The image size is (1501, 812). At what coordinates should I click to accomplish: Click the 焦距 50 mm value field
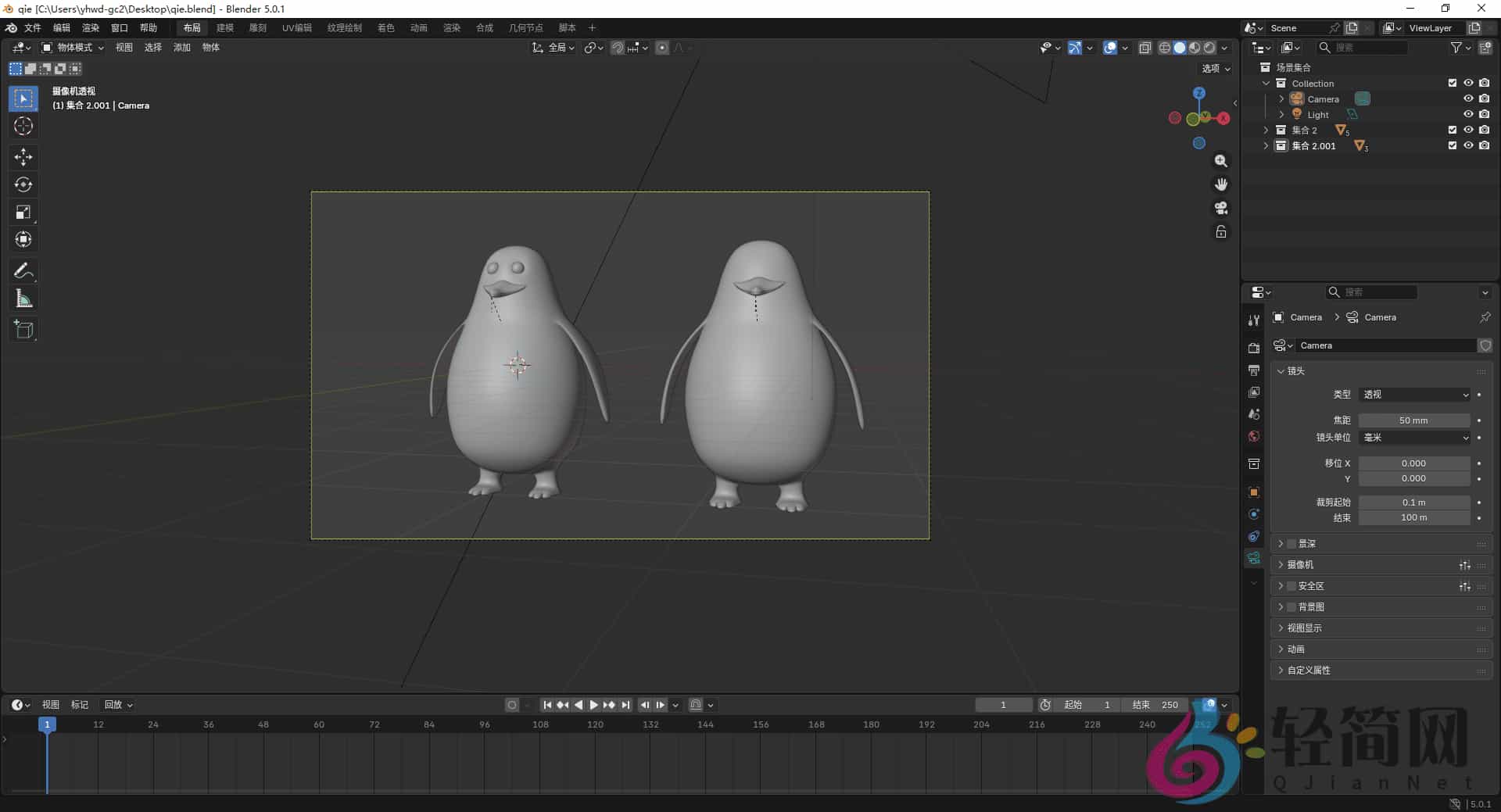pos(1415,420)
